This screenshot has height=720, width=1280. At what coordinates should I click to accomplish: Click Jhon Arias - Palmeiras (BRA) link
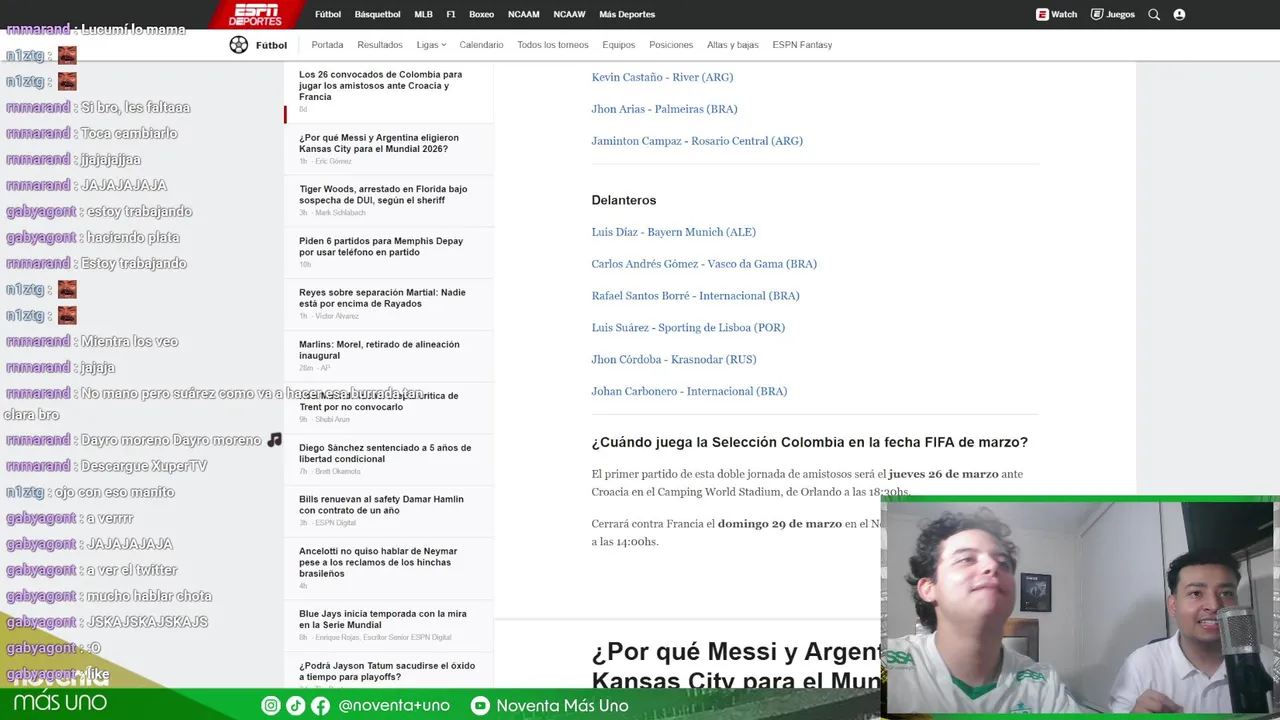664,109
